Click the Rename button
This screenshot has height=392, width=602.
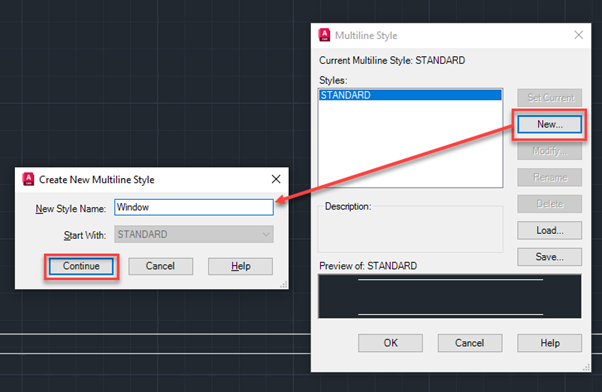549,177
